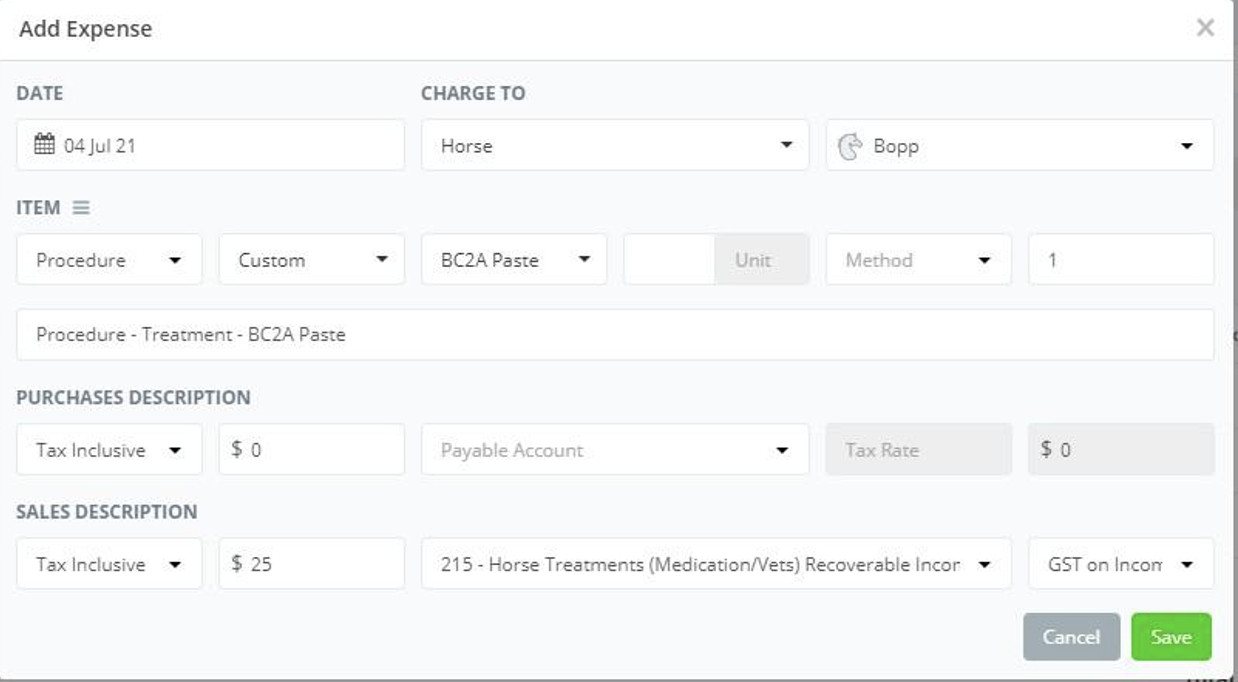Screen dimensions: 1238x682
Task: Edit the Procedure - Treatment - BC2A Paste description
Action: click(614, 335)
